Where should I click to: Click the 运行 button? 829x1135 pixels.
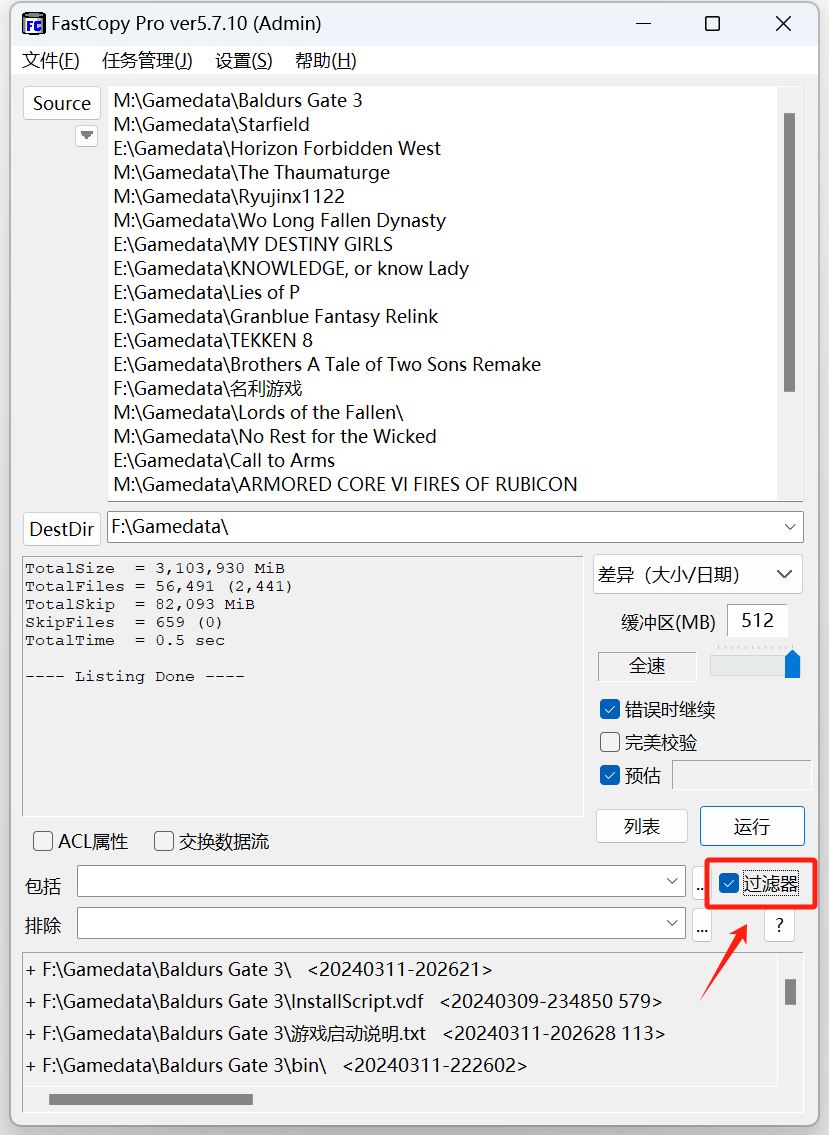pyautogui.click(x=752, y=826)
